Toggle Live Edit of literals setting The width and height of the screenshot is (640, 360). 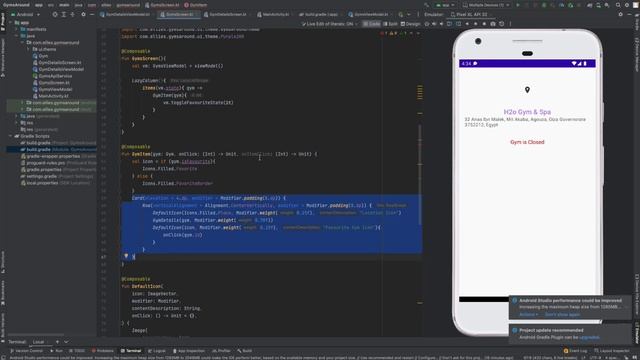[328, 24]
